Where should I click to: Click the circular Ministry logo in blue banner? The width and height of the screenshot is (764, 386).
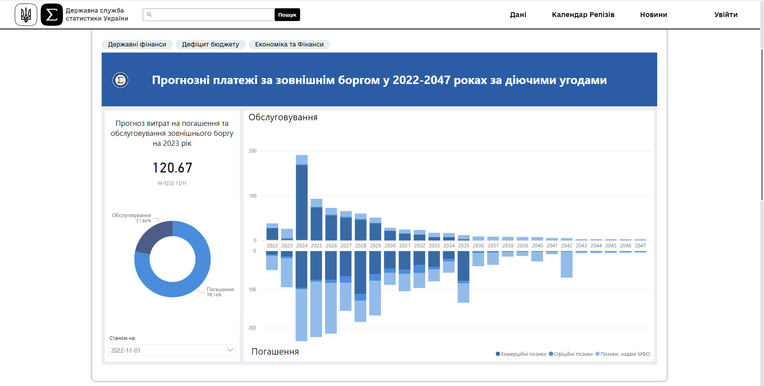(120, 80)
